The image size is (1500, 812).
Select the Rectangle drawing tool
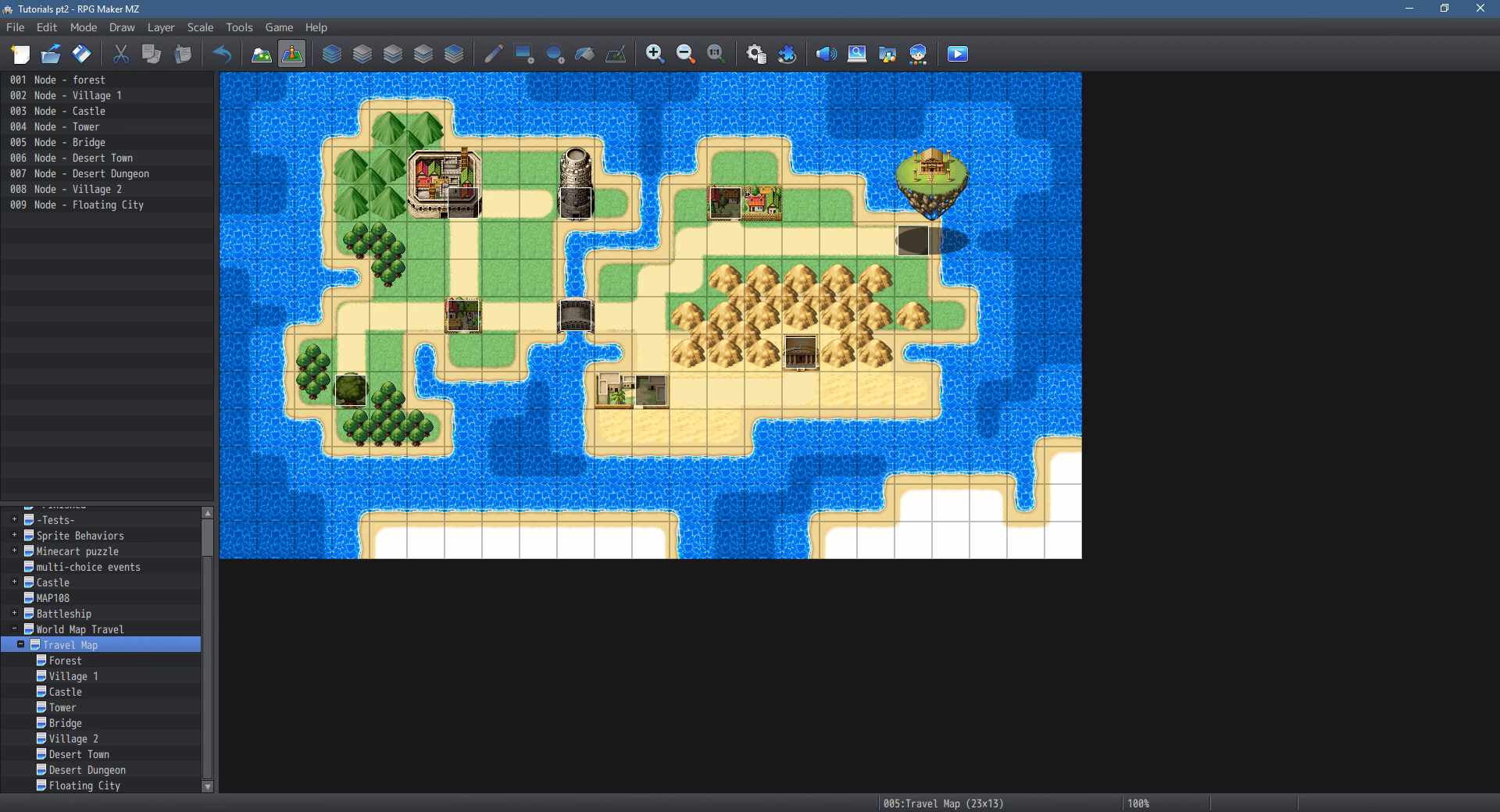point(524,54)
